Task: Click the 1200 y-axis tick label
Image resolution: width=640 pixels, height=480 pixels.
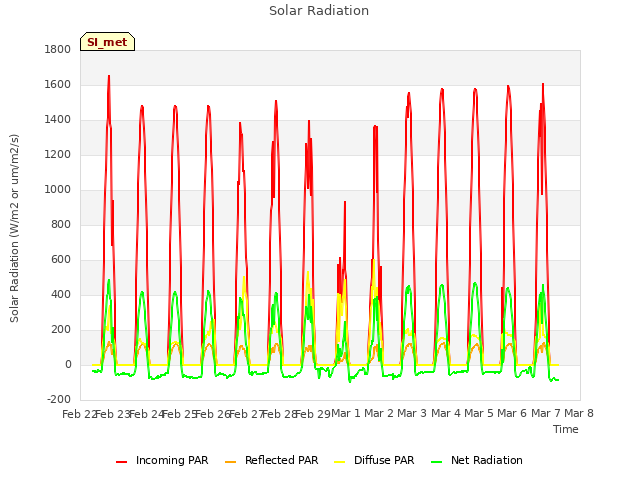Action: pos(58,155)
